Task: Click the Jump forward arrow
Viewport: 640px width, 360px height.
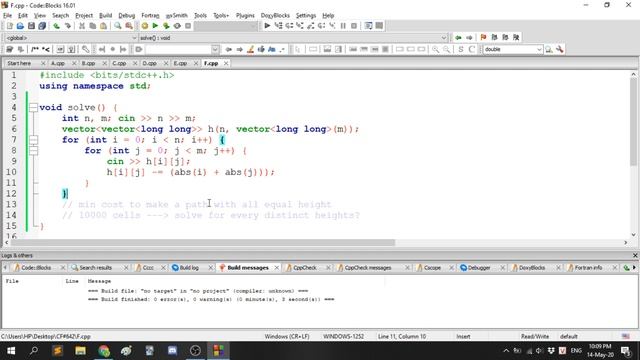Action: 469,38
